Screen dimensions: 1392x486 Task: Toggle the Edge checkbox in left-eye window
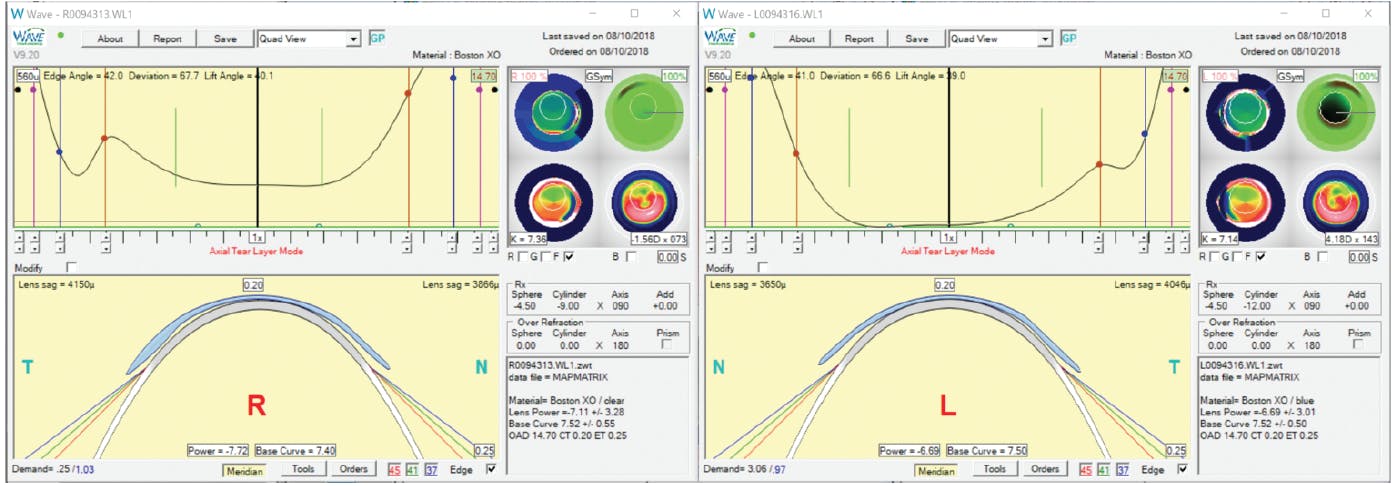(x=1183, y=469)
